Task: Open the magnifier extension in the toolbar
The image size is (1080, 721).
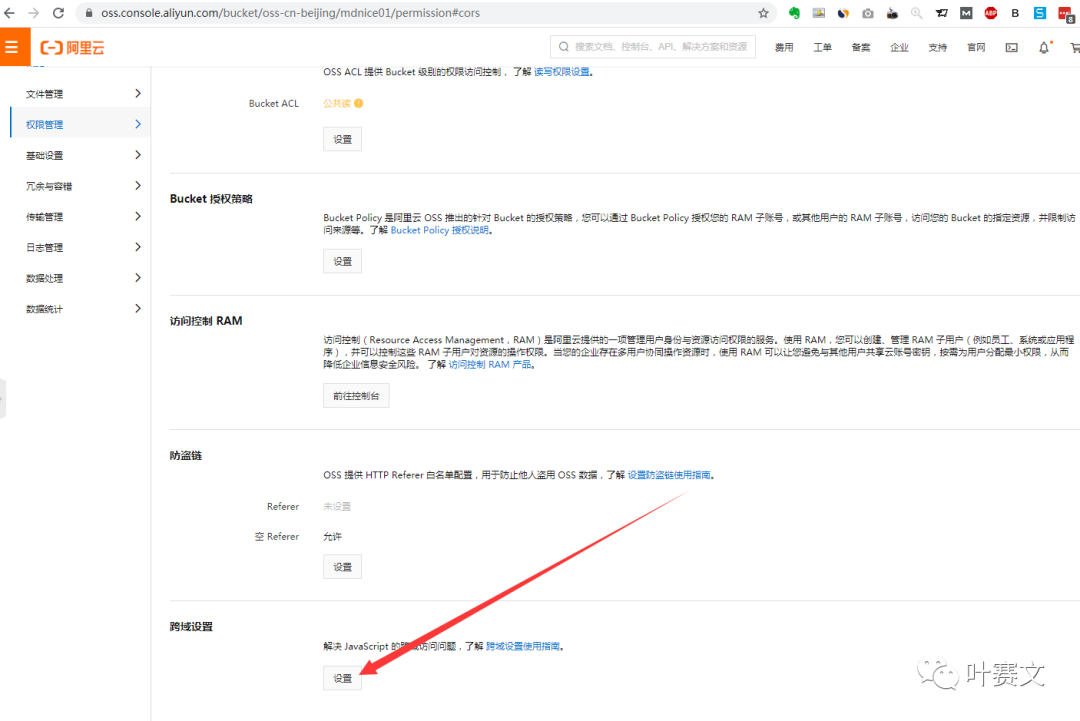Action: click(x=916, y=13)
